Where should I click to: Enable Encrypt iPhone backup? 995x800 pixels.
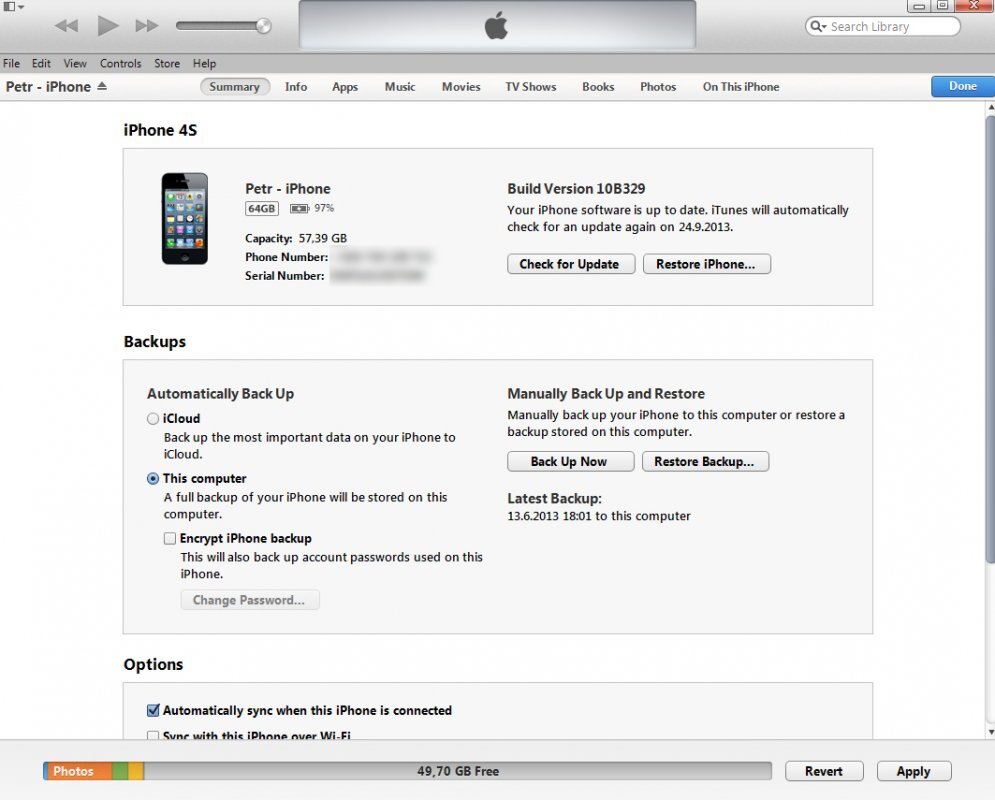[170, 538]
